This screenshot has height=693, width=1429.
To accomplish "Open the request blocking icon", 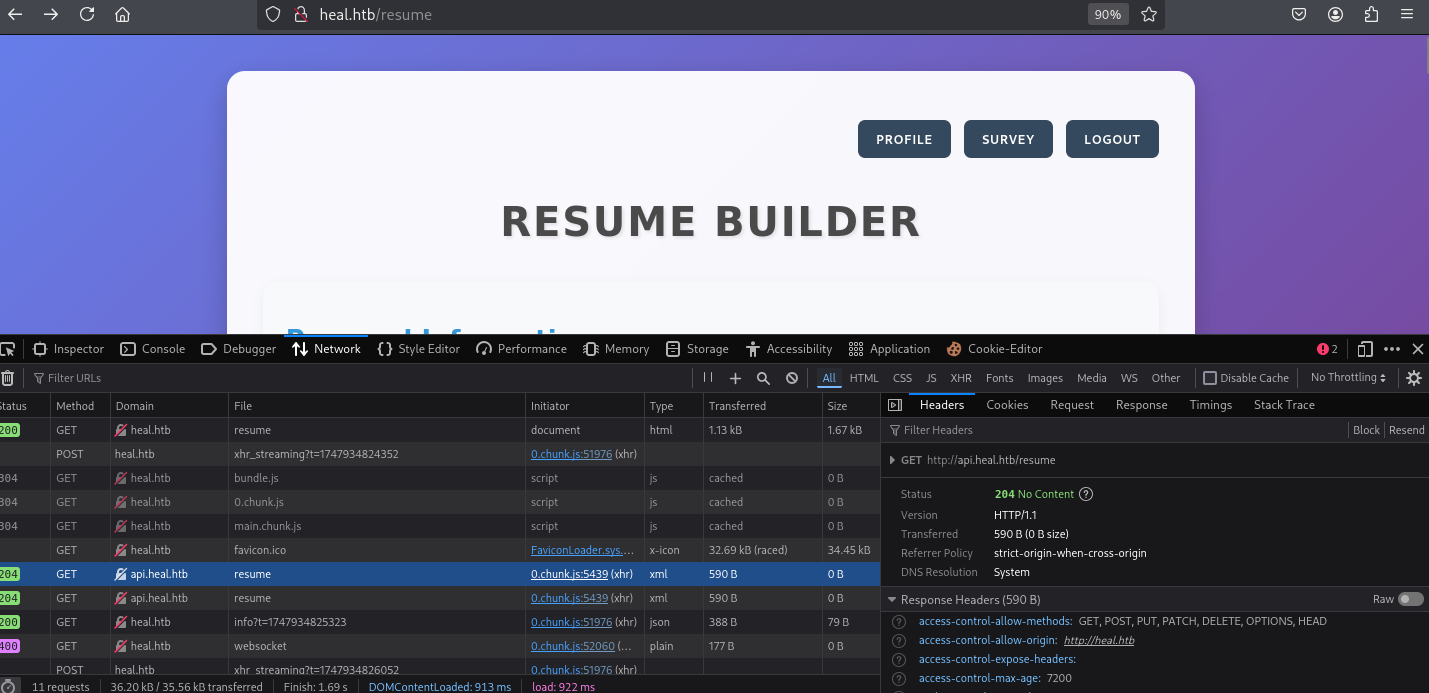I will (792, 378).
